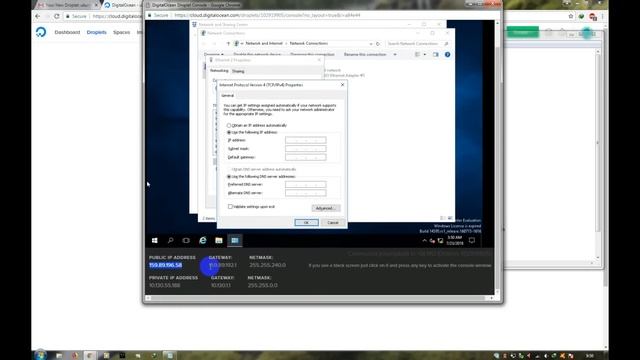Image resolution: width=640 pixels, height=360 pixels.
Task: Click the private netmask 255.255.0.0
Action: (262, 285)
